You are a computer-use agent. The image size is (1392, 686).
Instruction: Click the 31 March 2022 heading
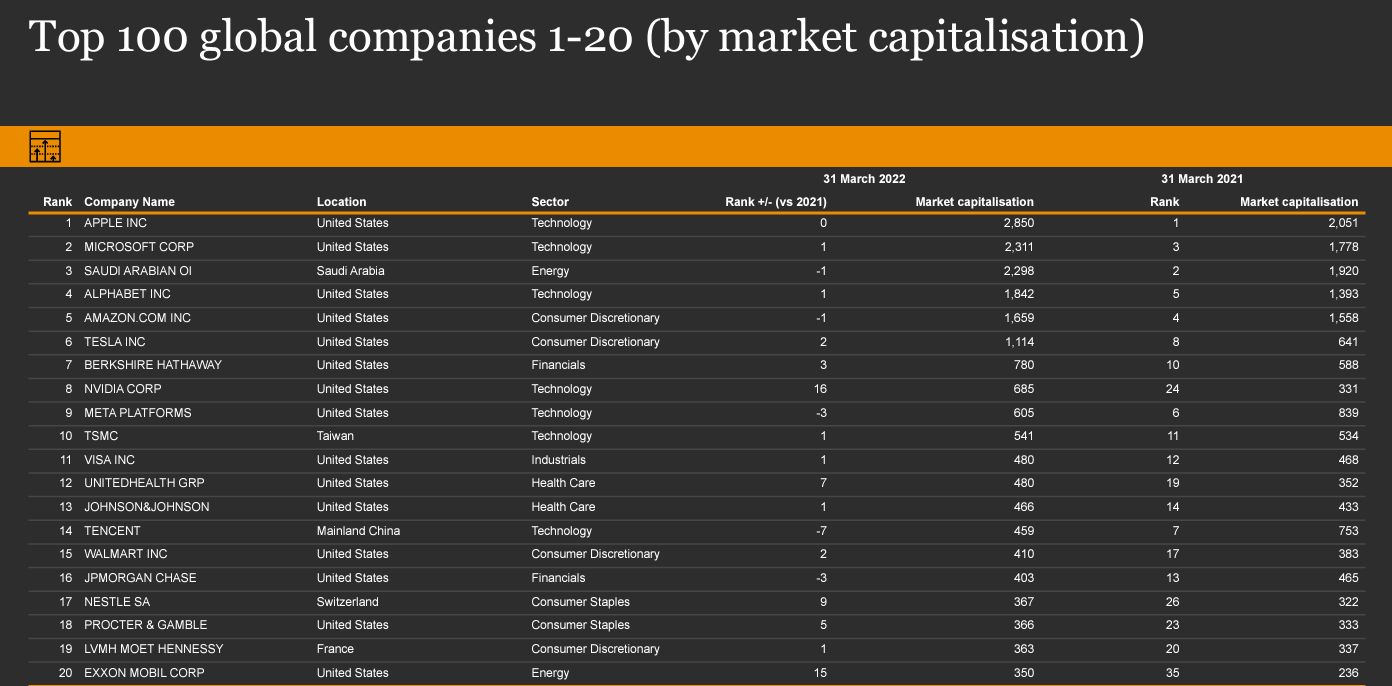(864, 179)
